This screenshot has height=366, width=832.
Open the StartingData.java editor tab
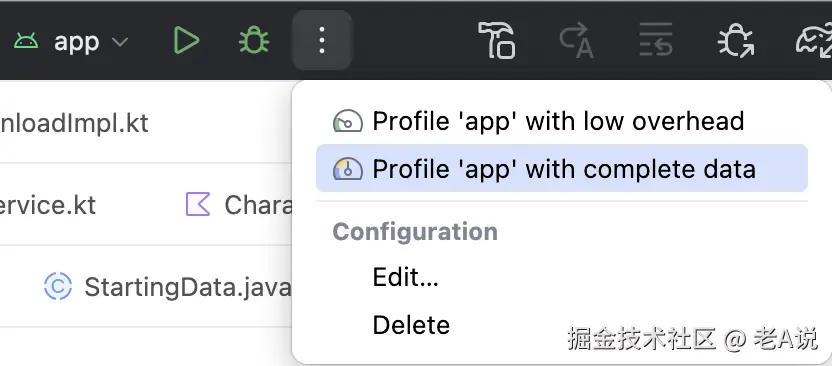tap(167, 287)
